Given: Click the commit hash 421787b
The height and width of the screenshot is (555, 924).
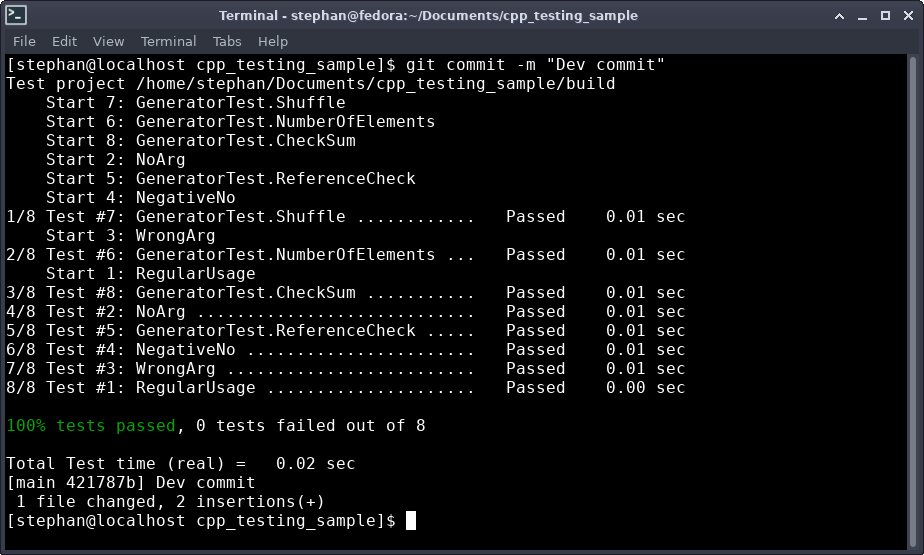Looking at the screenshot, I should pos(100,483).
